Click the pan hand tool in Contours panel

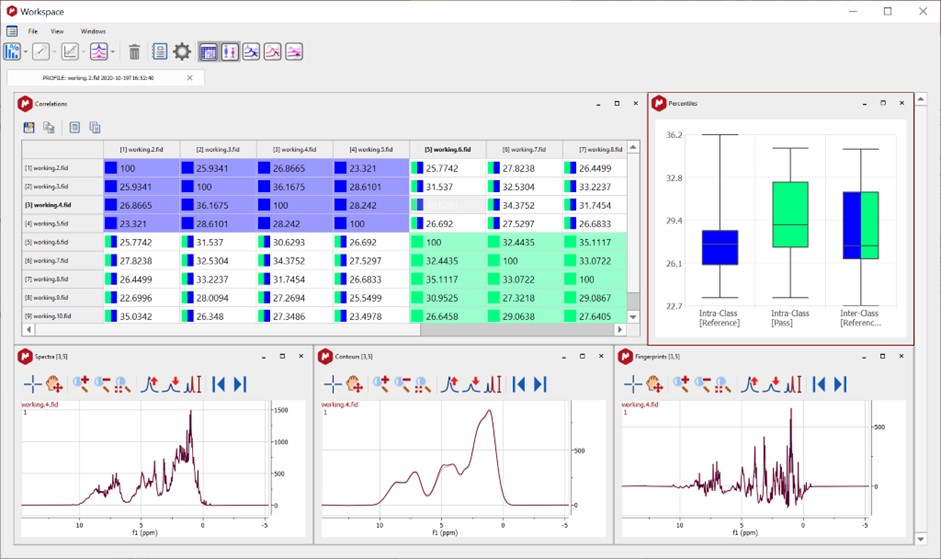(355, 384)
